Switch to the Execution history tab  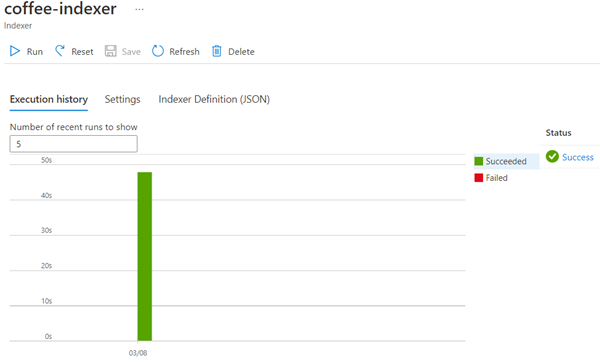49,100
